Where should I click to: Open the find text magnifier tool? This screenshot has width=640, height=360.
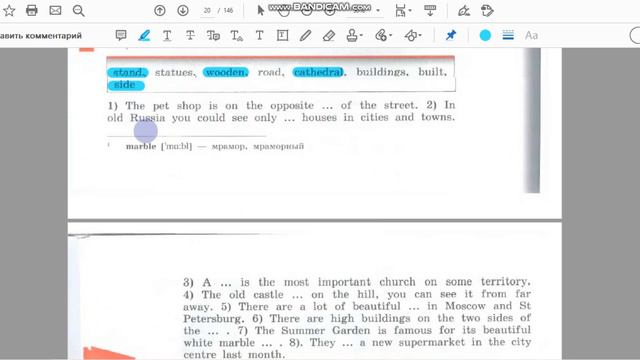(78, 11)
